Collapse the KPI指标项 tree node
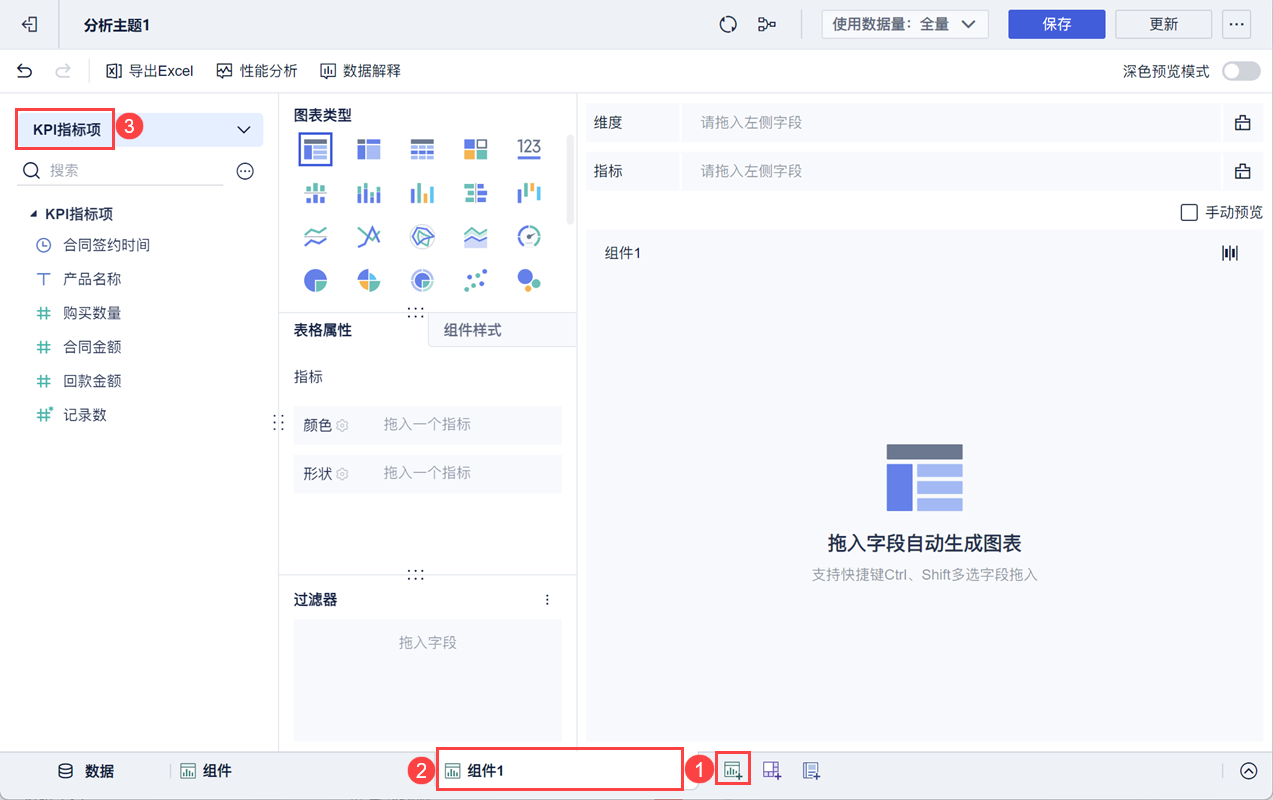 click(34, 214)
